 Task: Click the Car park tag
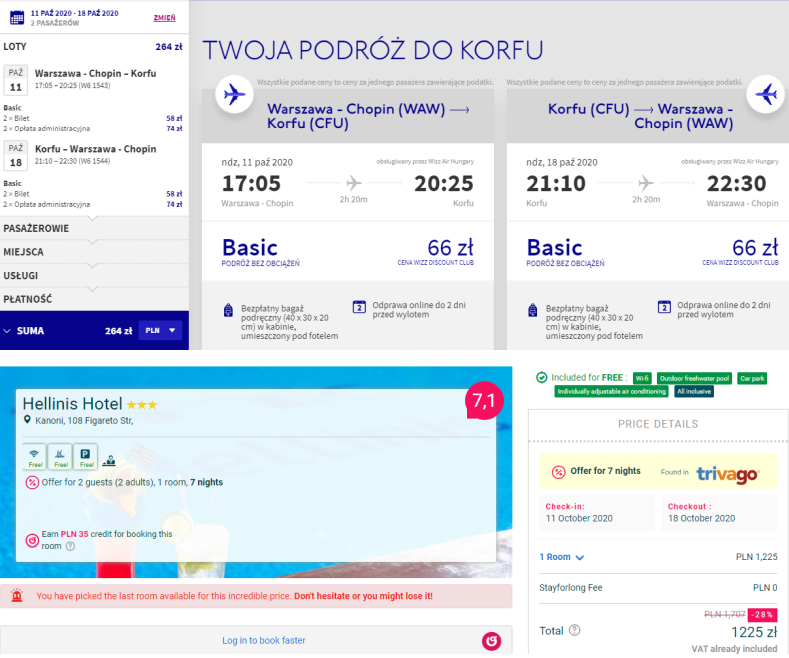point(752,378)
